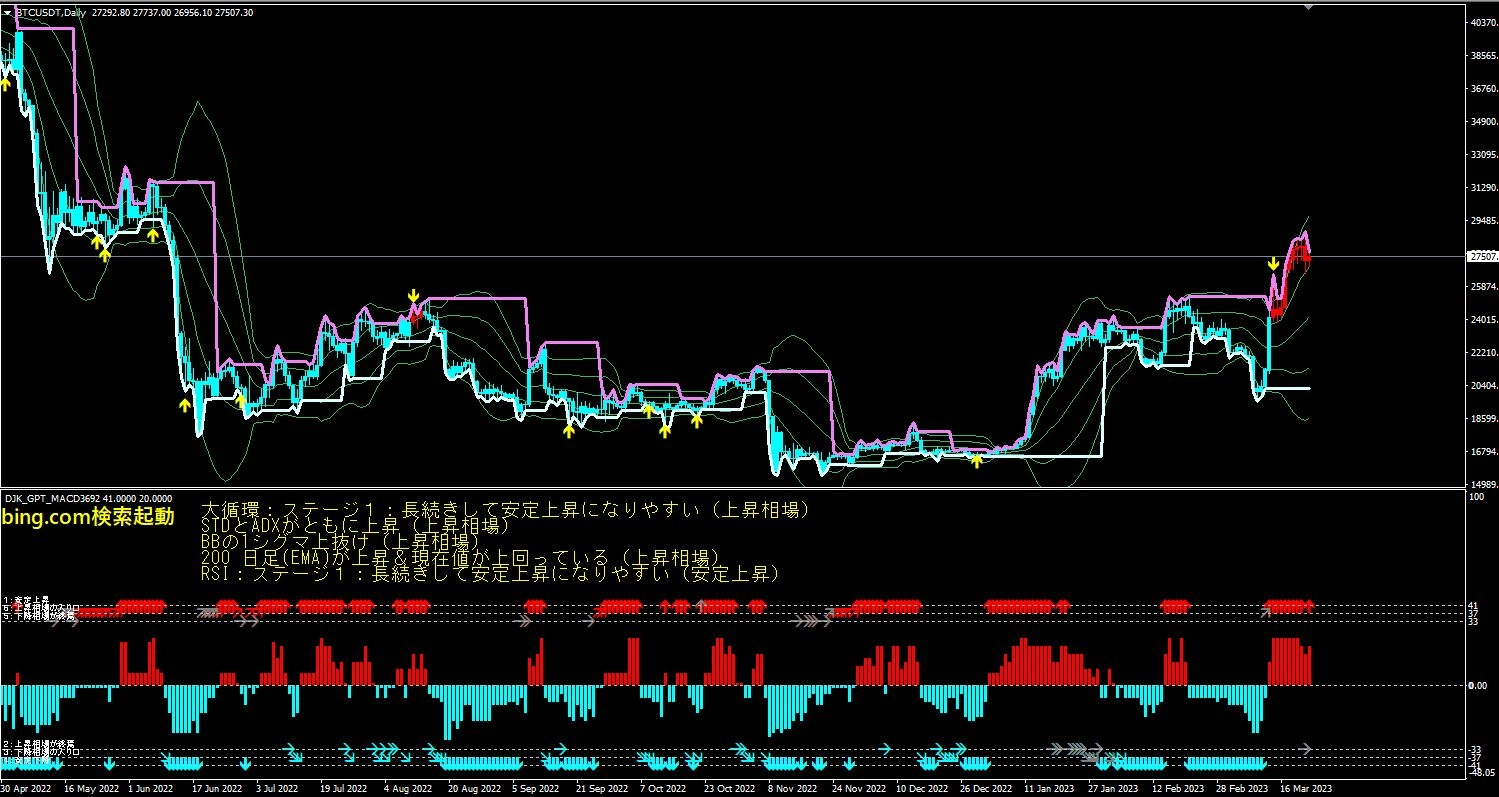Viewport: 1499px width, 797px height.
Task: Click the 17 Jun 2022 date label
Action: pyautogui.click(x=215, y=788)
